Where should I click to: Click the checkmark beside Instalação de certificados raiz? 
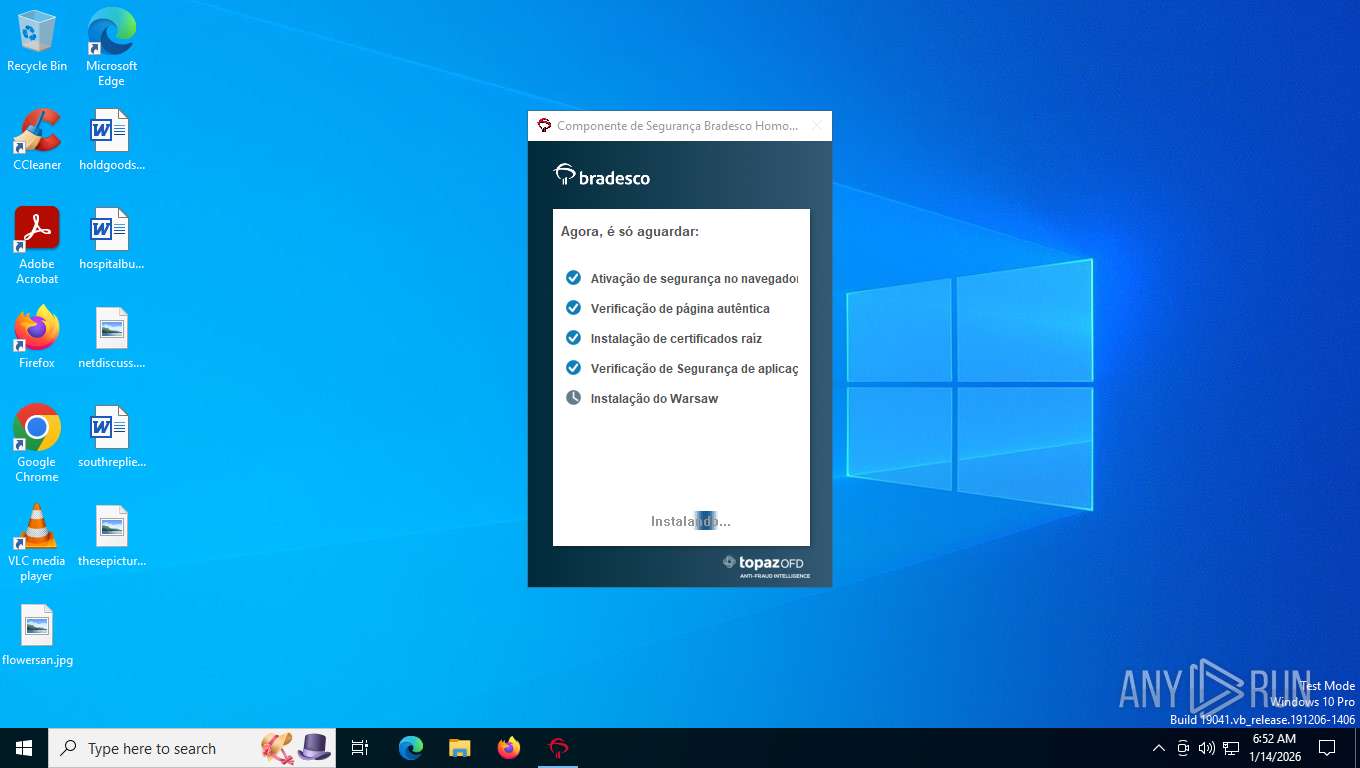pyautogui.click(x=573, y=337)
